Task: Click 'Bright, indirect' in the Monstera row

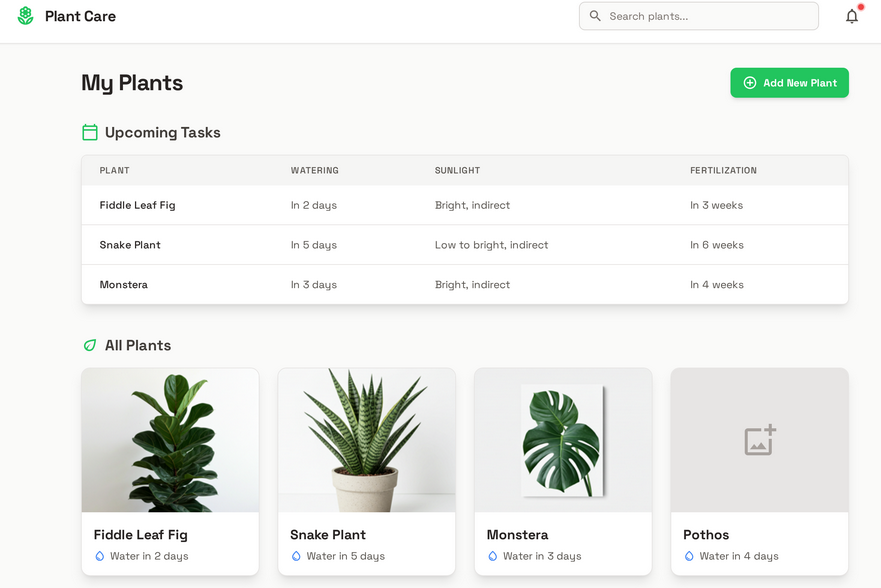Action: point(472,285)
